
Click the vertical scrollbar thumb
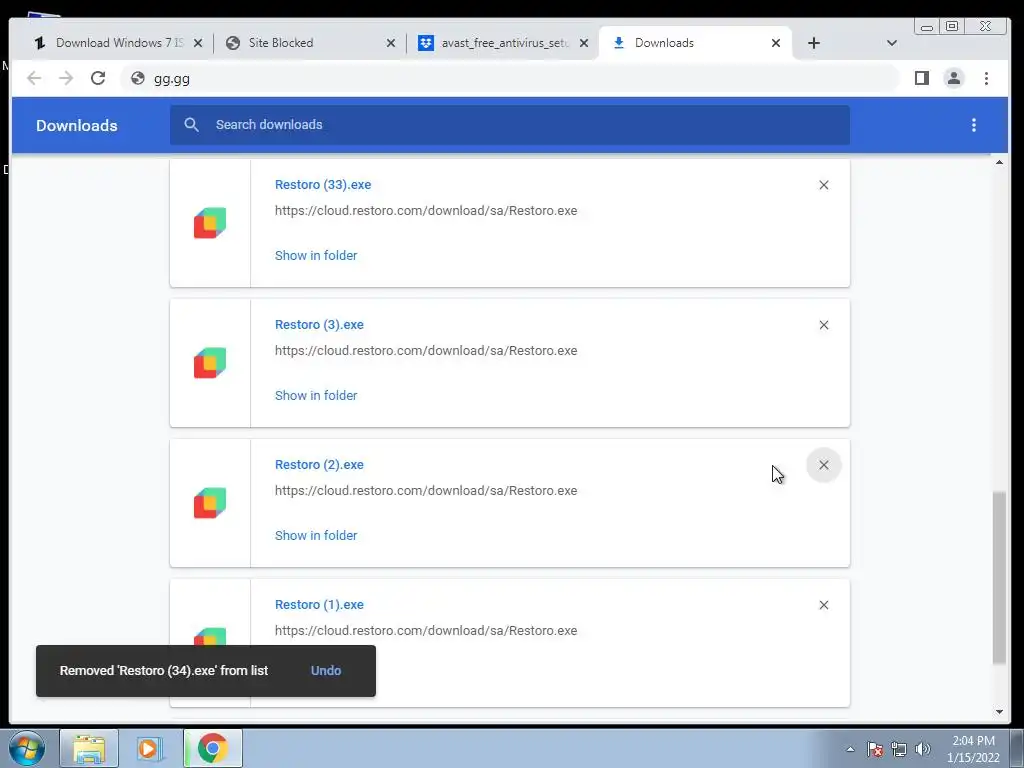(999, 578)
